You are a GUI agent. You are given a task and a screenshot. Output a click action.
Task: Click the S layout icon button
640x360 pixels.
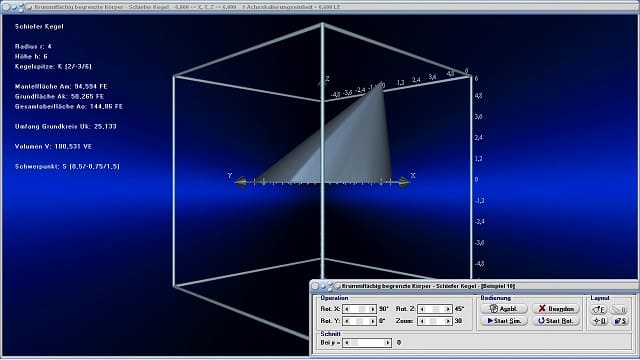click(619, 321)
